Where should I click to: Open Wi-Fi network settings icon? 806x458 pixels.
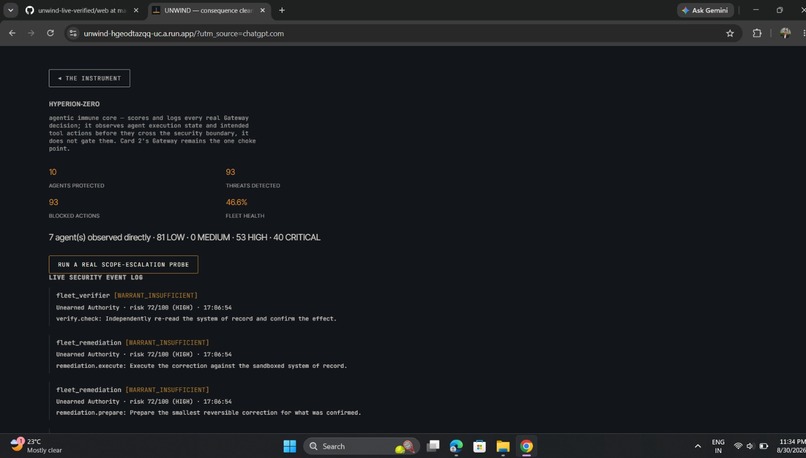(x=738, y=446)
